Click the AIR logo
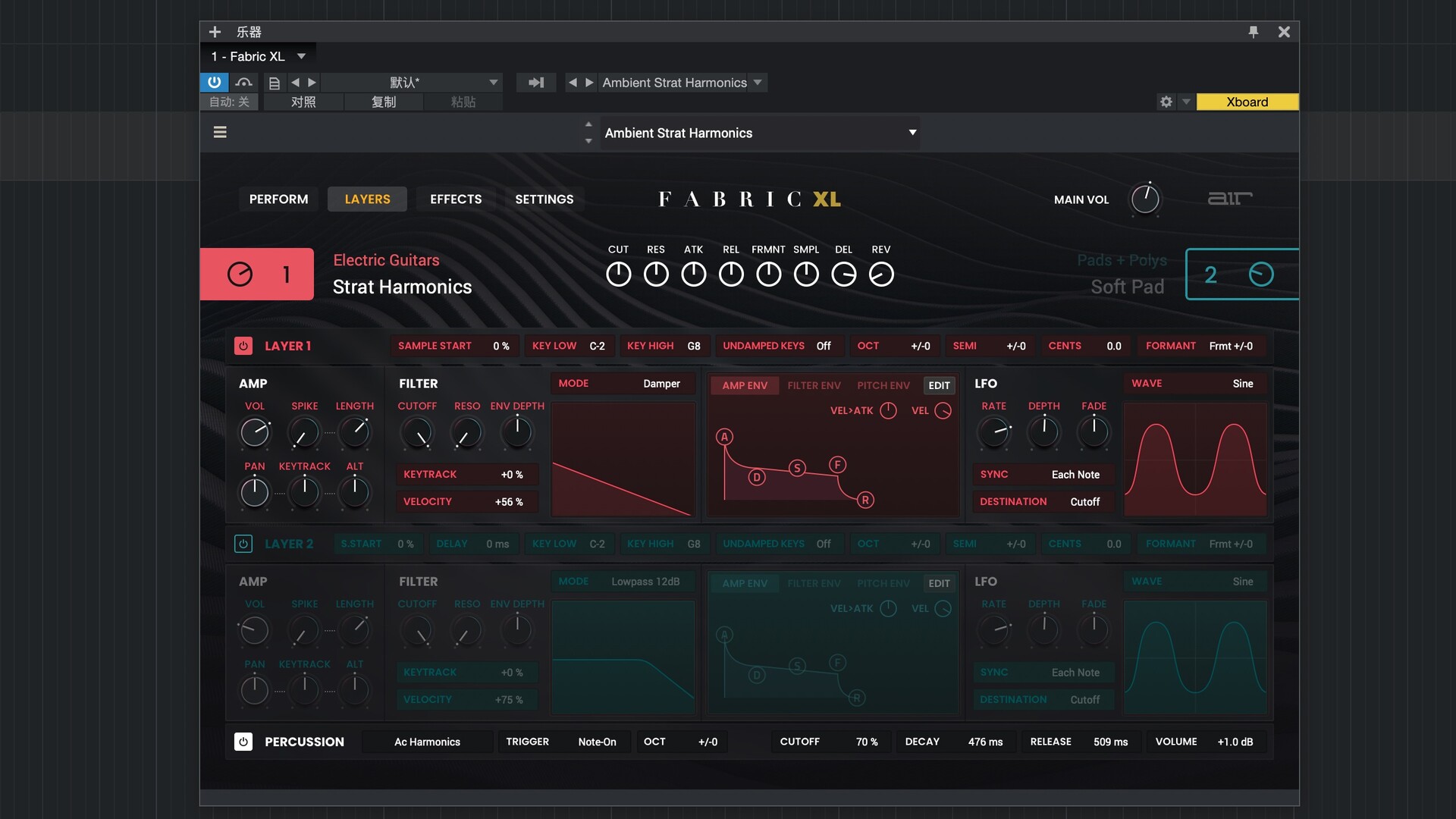Image resolution: width=1456 pixels, height=819 pixels. click(x=1229, y=199)
